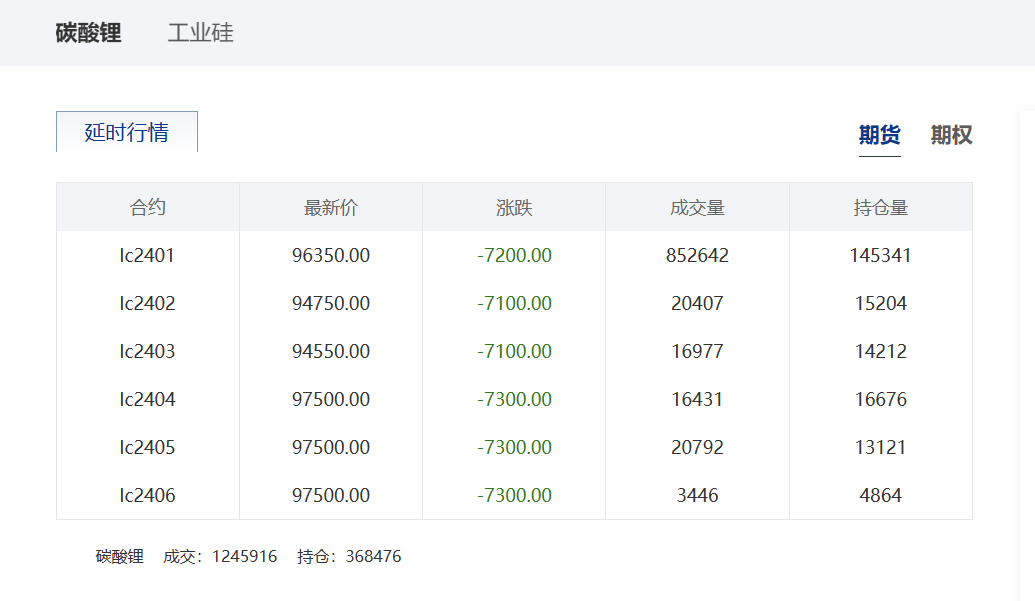Click the 持仓量 column header

point(880,208)
